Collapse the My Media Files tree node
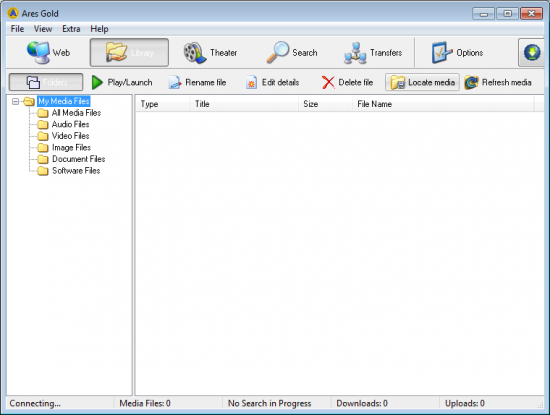The image size is (550, 415). 15,101
